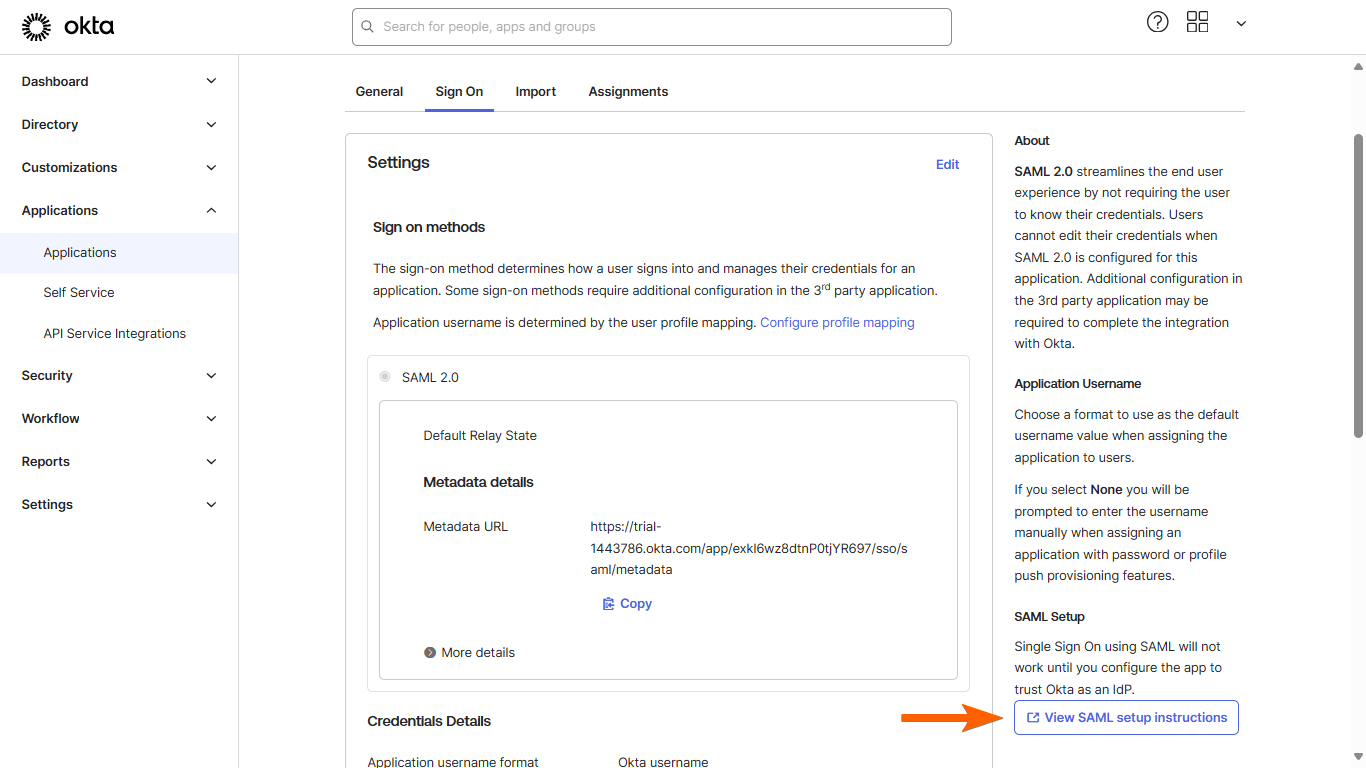Expand the Workflow sidebar section
1366x768 pixels.
pyautogui.click(x=119, y=418)
